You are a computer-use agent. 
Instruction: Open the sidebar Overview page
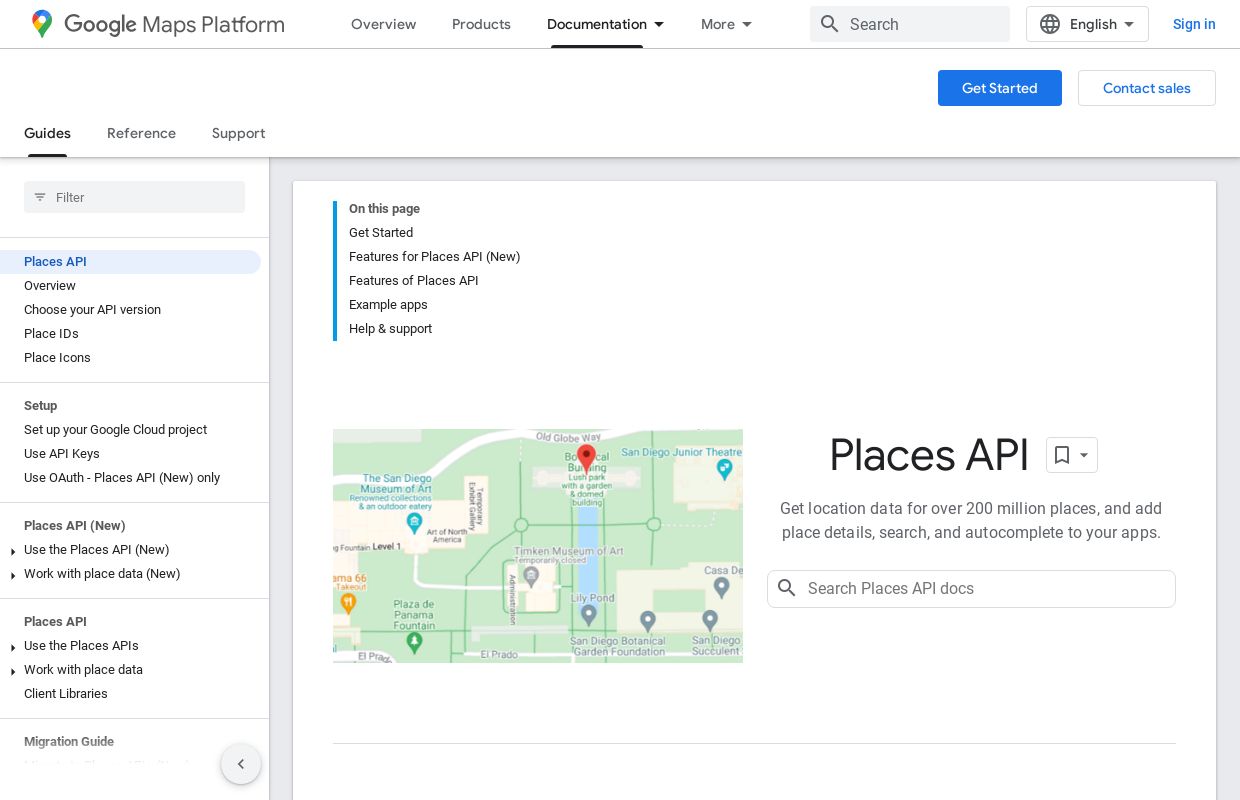(50, 286)
